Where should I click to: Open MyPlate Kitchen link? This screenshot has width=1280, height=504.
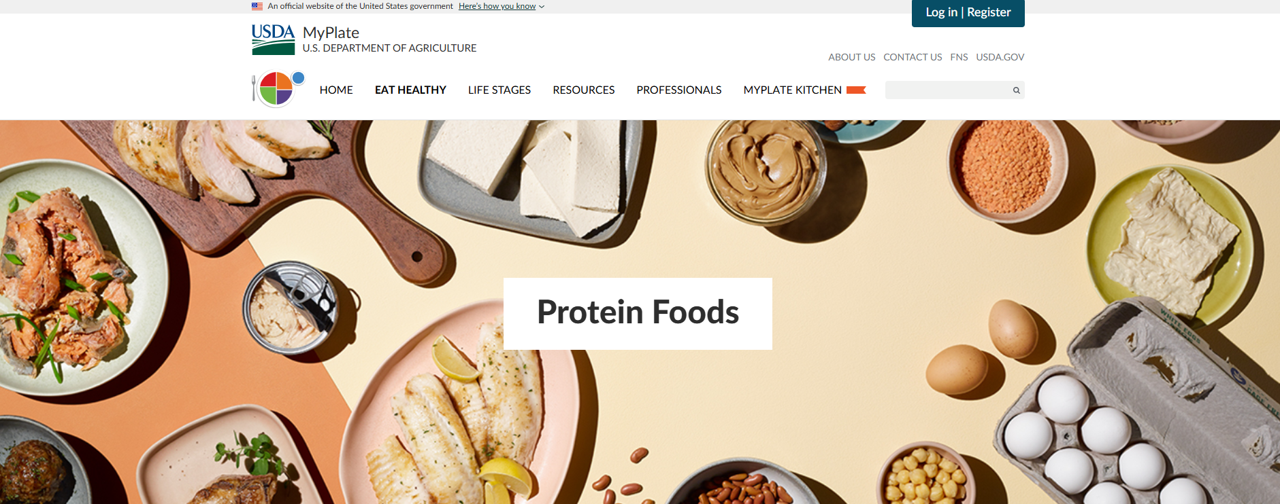(x=792, y=90)
